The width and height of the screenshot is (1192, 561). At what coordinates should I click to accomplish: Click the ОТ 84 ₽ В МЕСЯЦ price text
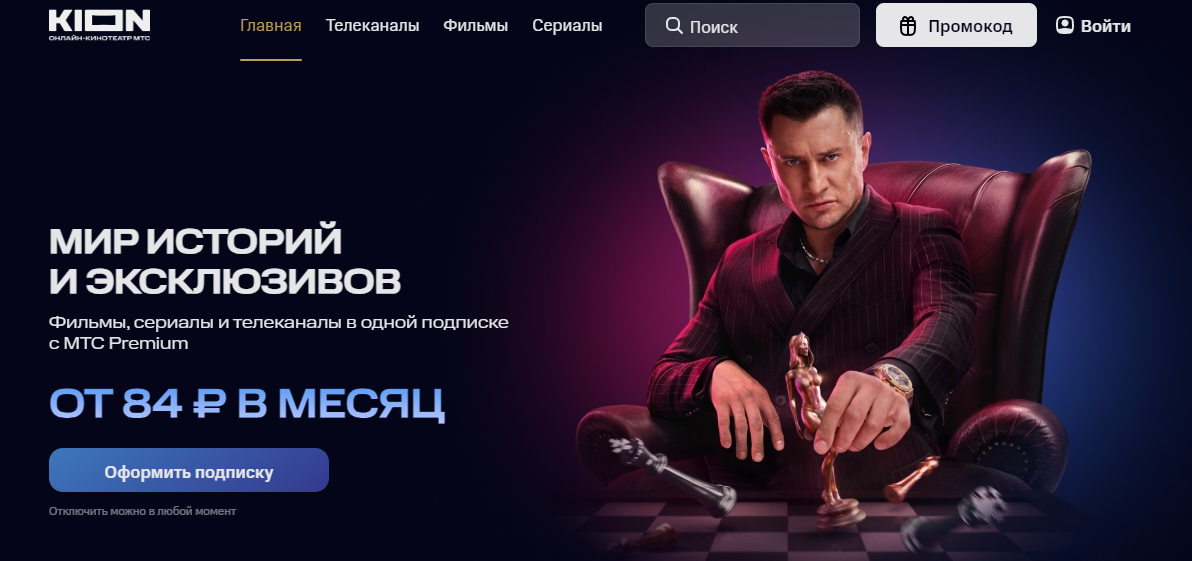point(247,404)
